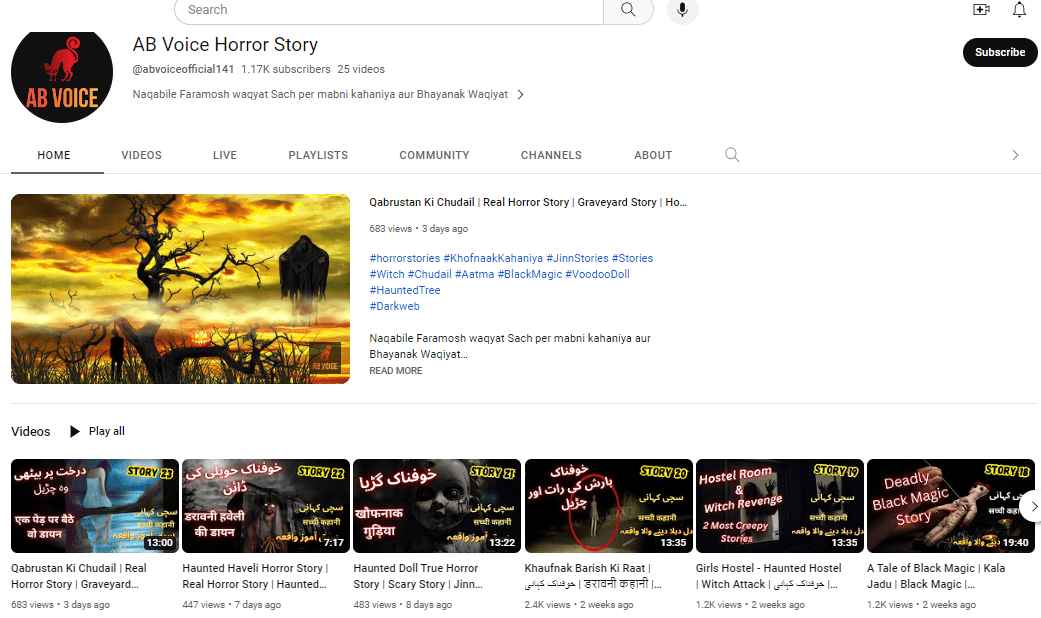Open featured video title Qabrustan Ki Chudail
This screenshot has height=618, width=1041.
[528, 202]
